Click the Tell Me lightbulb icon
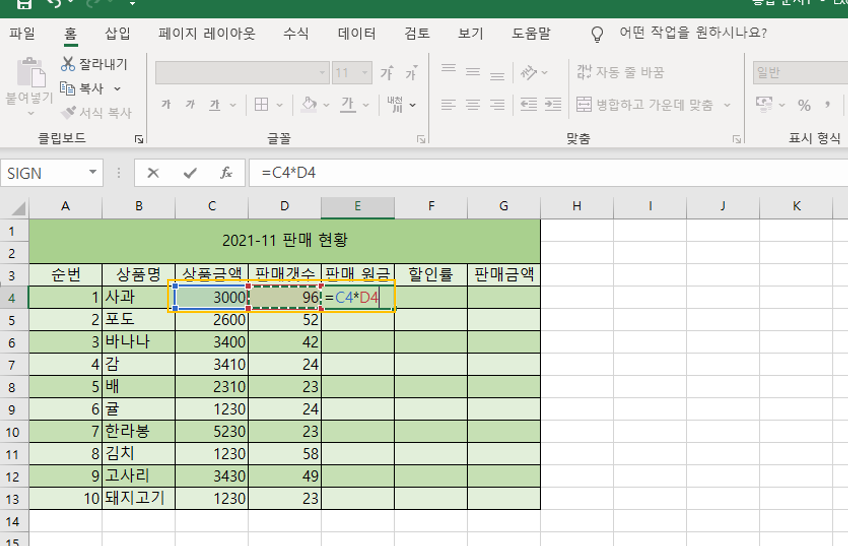The image size is (848, 546). [597, 34]
